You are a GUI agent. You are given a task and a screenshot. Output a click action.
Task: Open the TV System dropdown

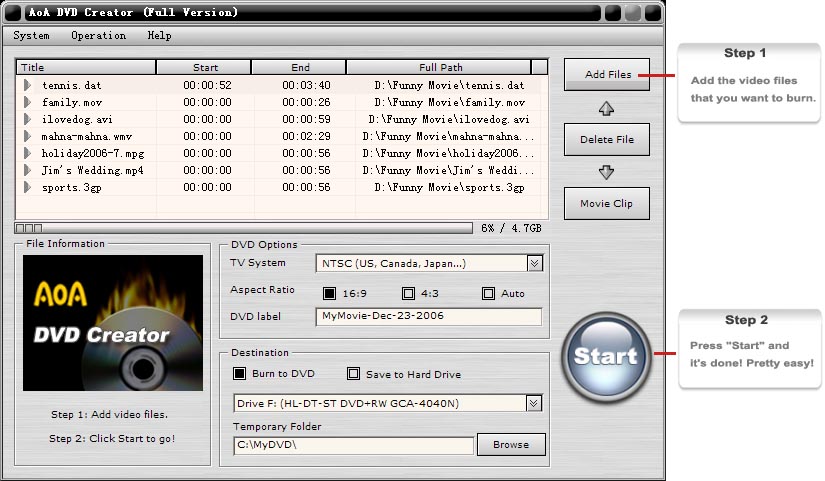pyautogui.click(x=534, y=264)
